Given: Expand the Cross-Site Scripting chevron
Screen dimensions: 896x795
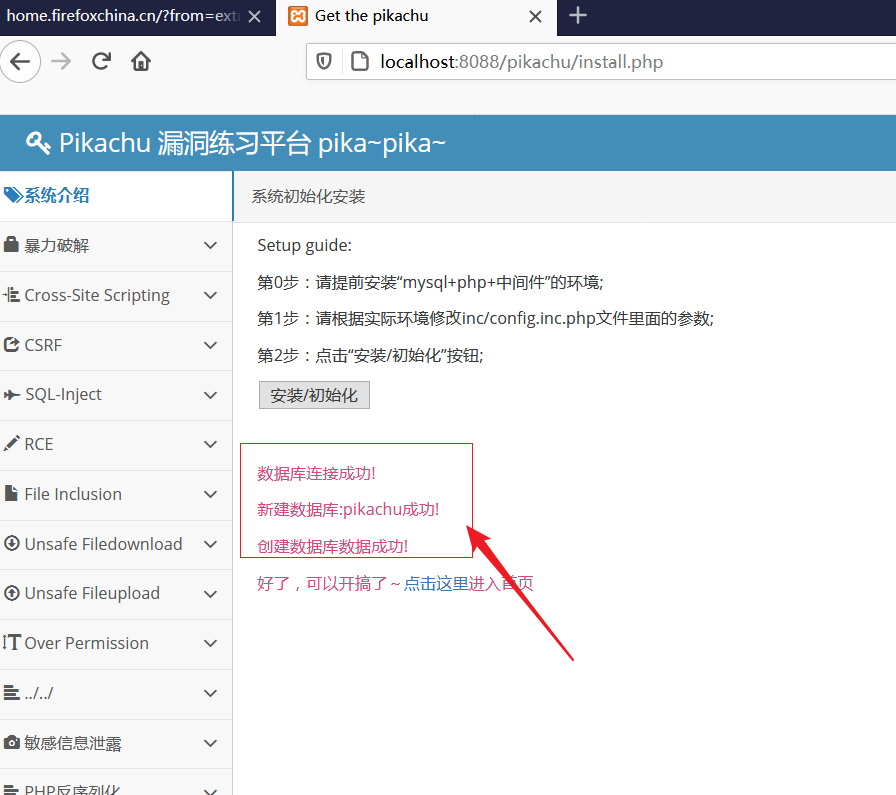Looking at the screenshot, I should point(210,295).
